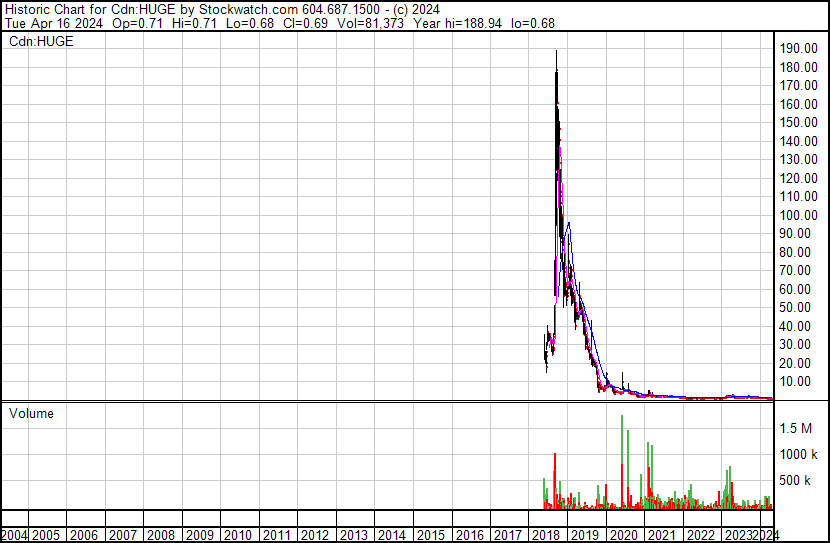Select the 100.00 price axis label
The image size is (830, 543).
(x=800, y=215)
